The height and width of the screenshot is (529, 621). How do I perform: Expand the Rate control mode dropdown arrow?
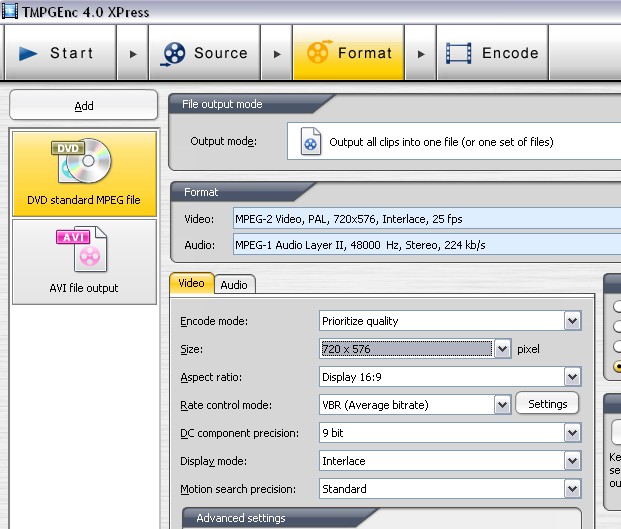[502, 405]
